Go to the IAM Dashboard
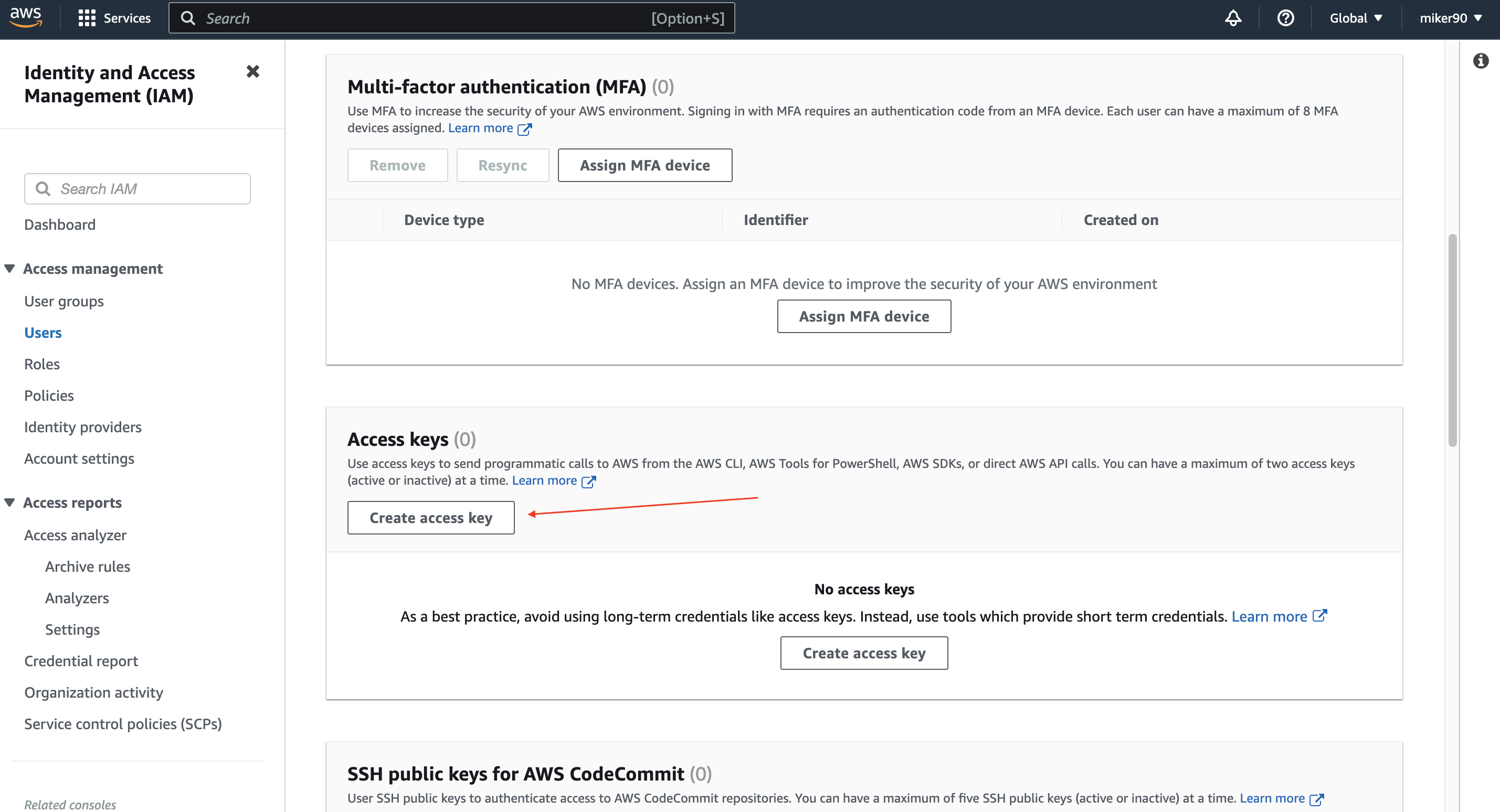Viewport: 1500px width, 812px height. (x=60, y=224)
